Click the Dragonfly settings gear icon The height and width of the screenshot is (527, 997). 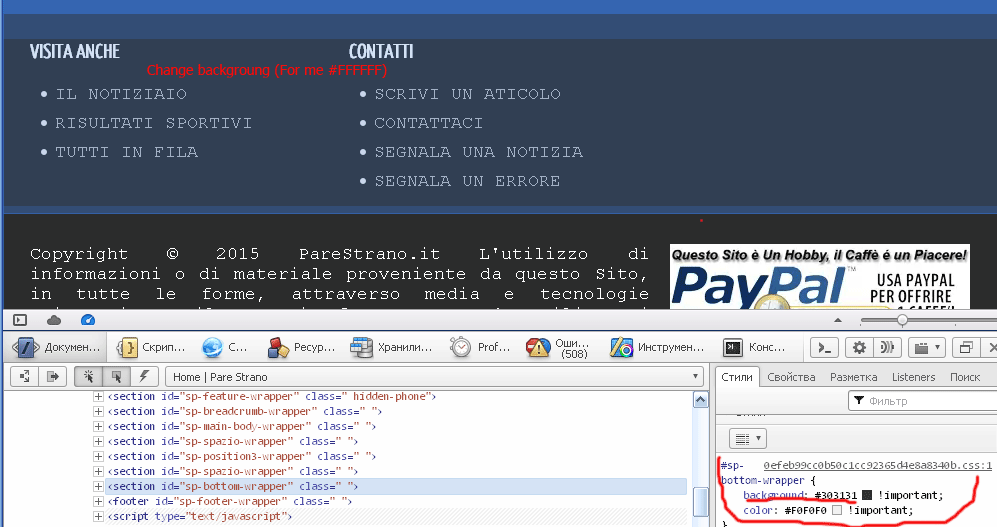[858, 348]
